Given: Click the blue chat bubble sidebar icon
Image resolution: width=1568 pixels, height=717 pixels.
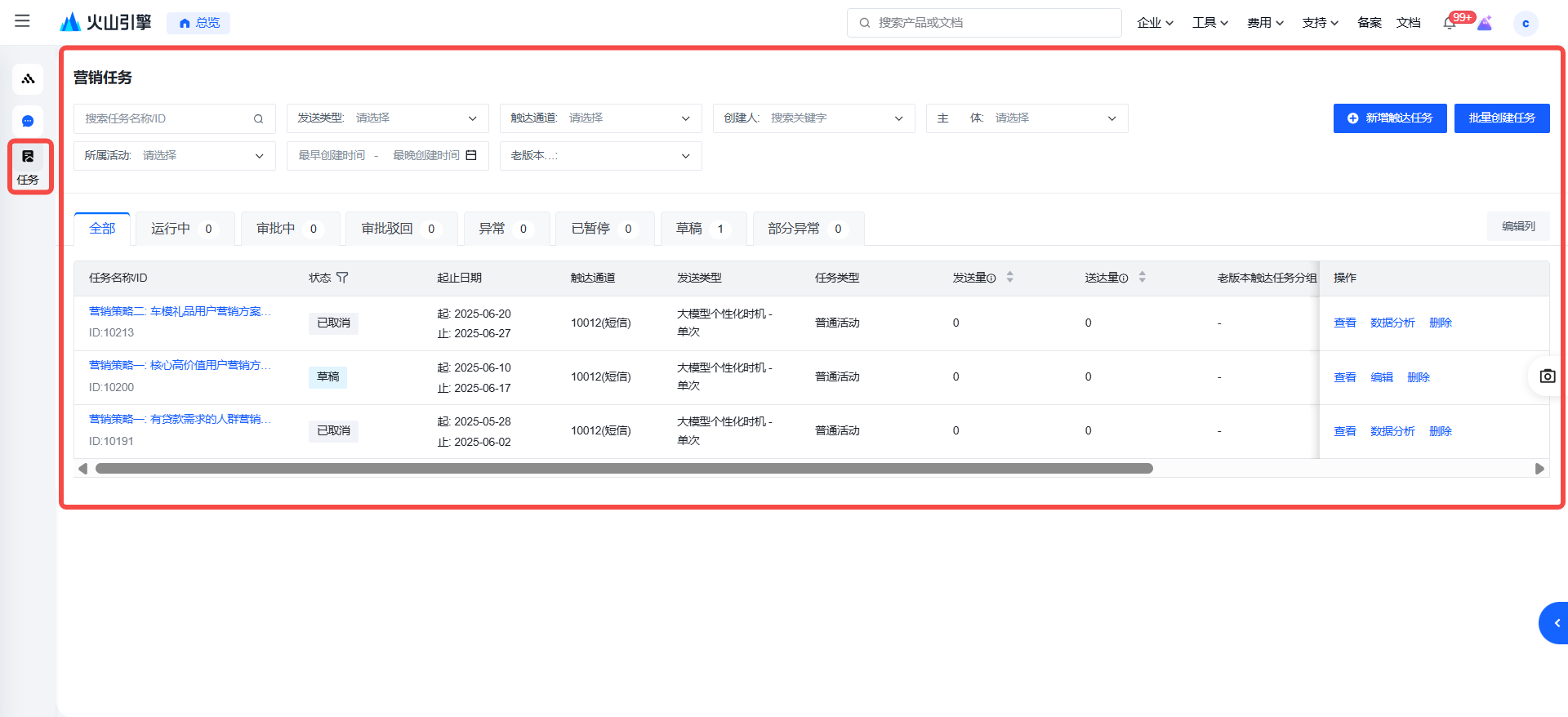Looking at the screenshot, I should pos(28,121).
